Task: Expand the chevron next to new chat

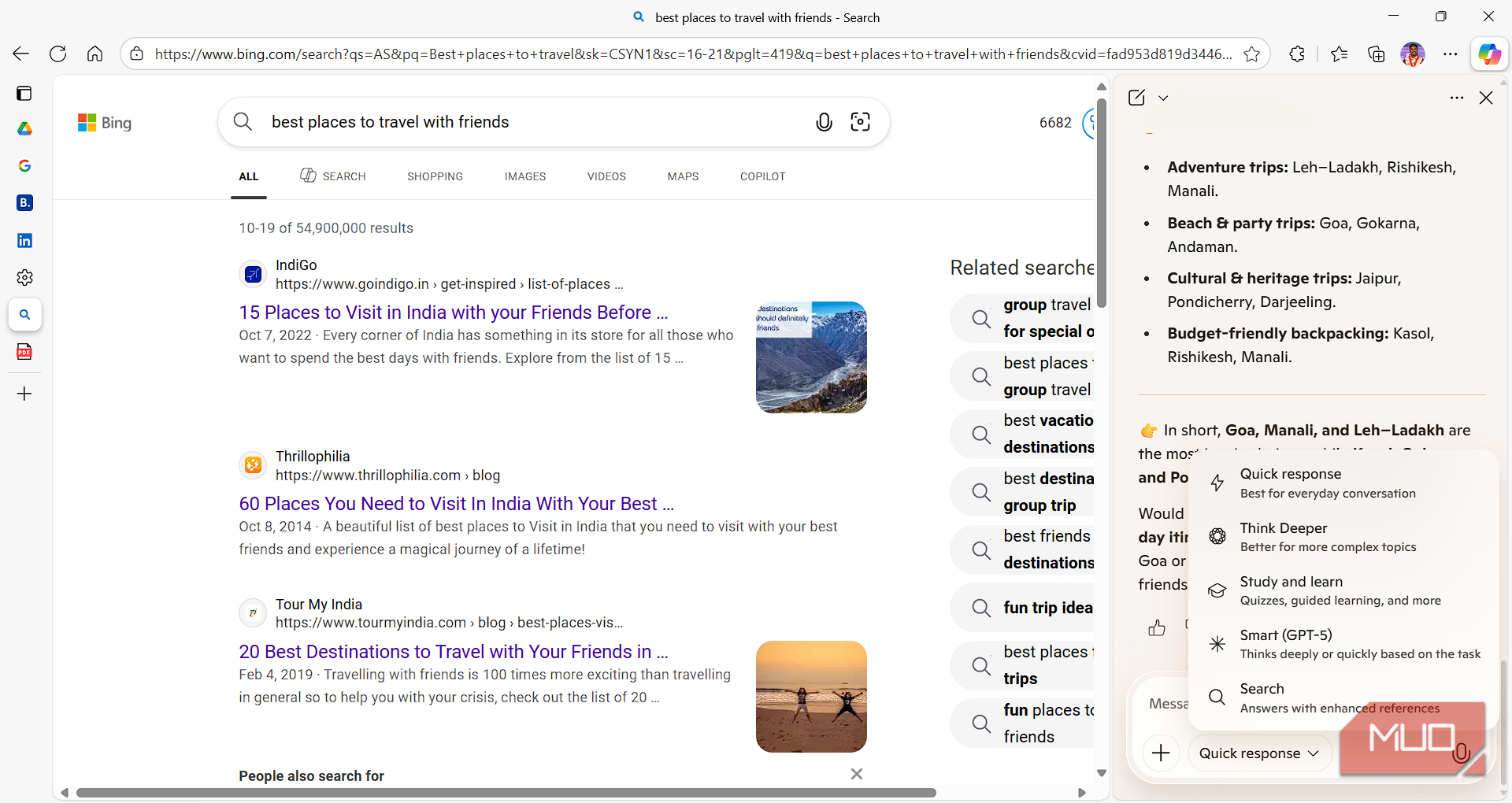Action: coord(1163,98)
